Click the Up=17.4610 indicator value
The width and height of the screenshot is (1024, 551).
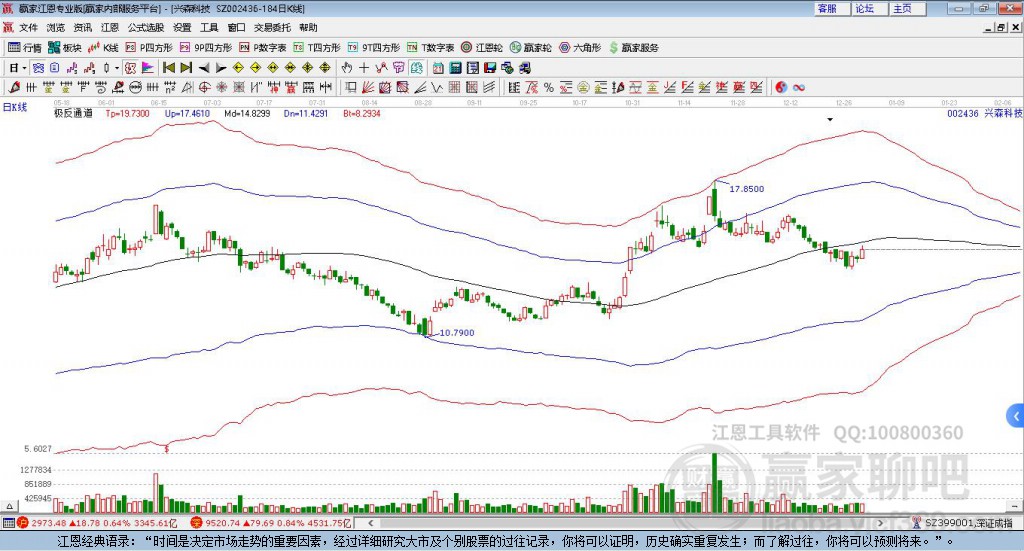[187, 113]
